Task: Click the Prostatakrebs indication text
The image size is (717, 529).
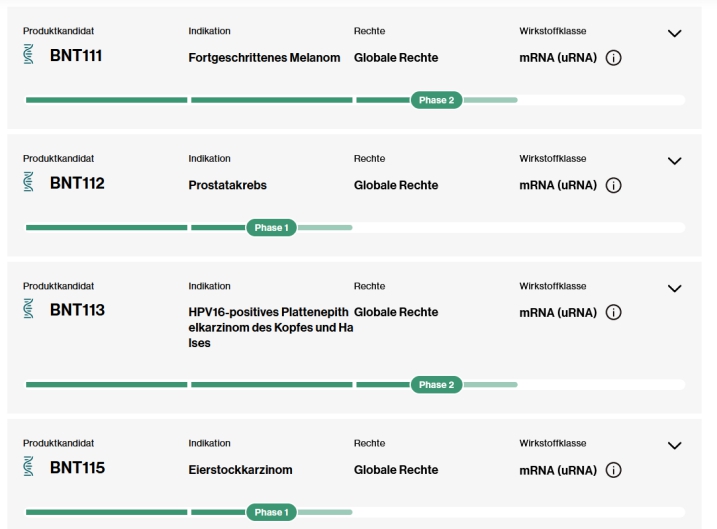Action: pos(229,185)
